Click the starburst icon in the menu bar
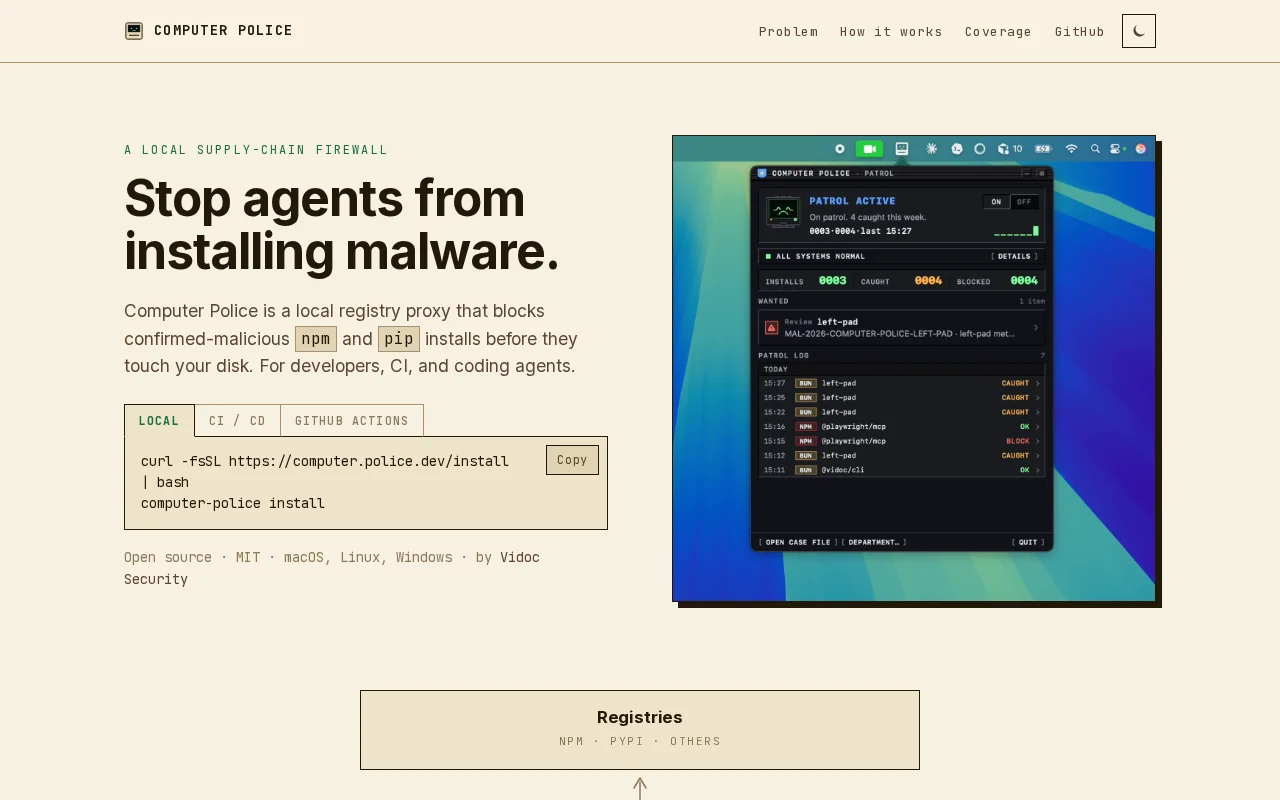The height and width of the screenshot is (800, 1280). tap(932, 149)
